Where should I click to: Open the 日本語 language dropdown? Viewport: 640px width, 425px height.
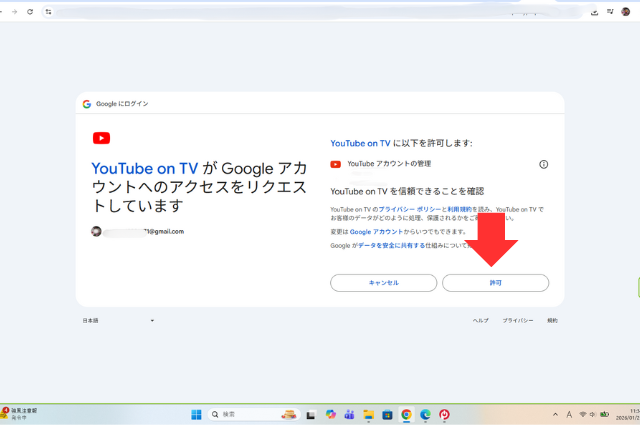(x=118, y=320)
